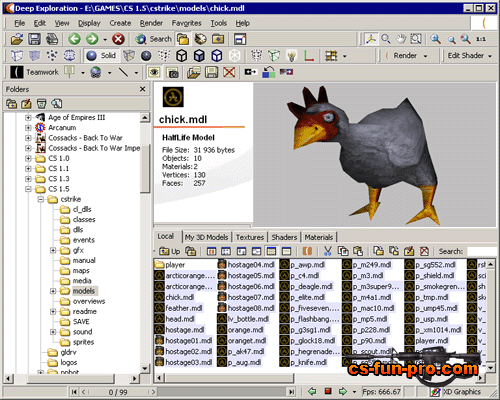
Task: Toggle the eye preview button
Action: pos(154,72)
